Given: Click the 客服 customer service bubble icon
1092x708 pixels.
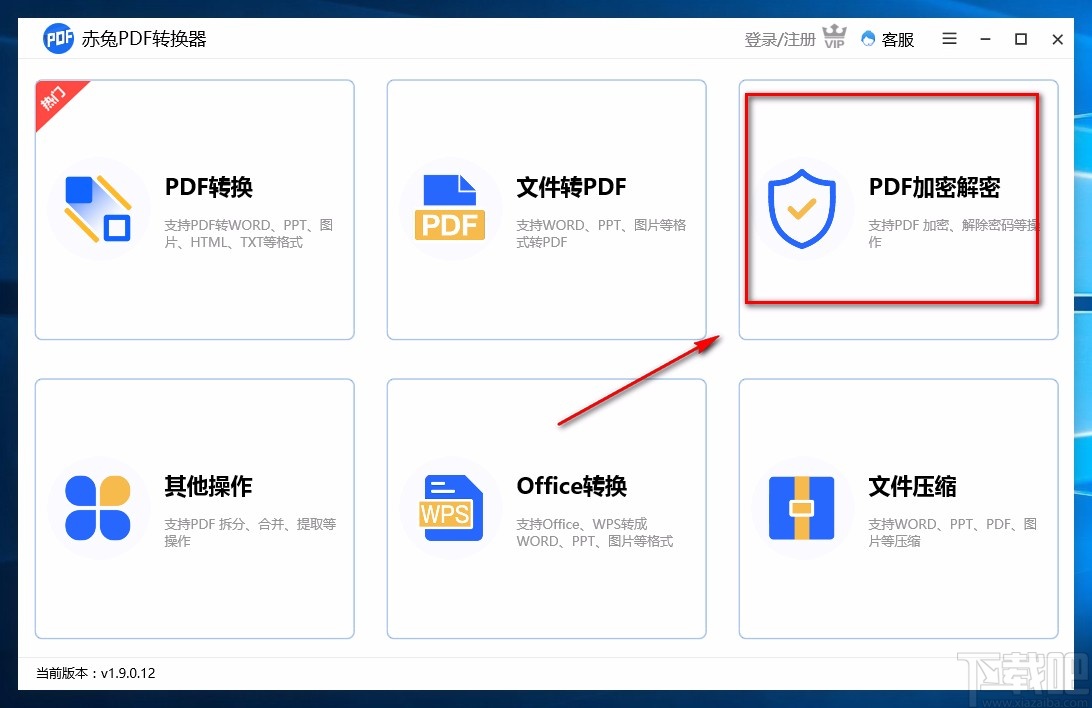Looking at the screenshot, I should [x=868, y=38].
